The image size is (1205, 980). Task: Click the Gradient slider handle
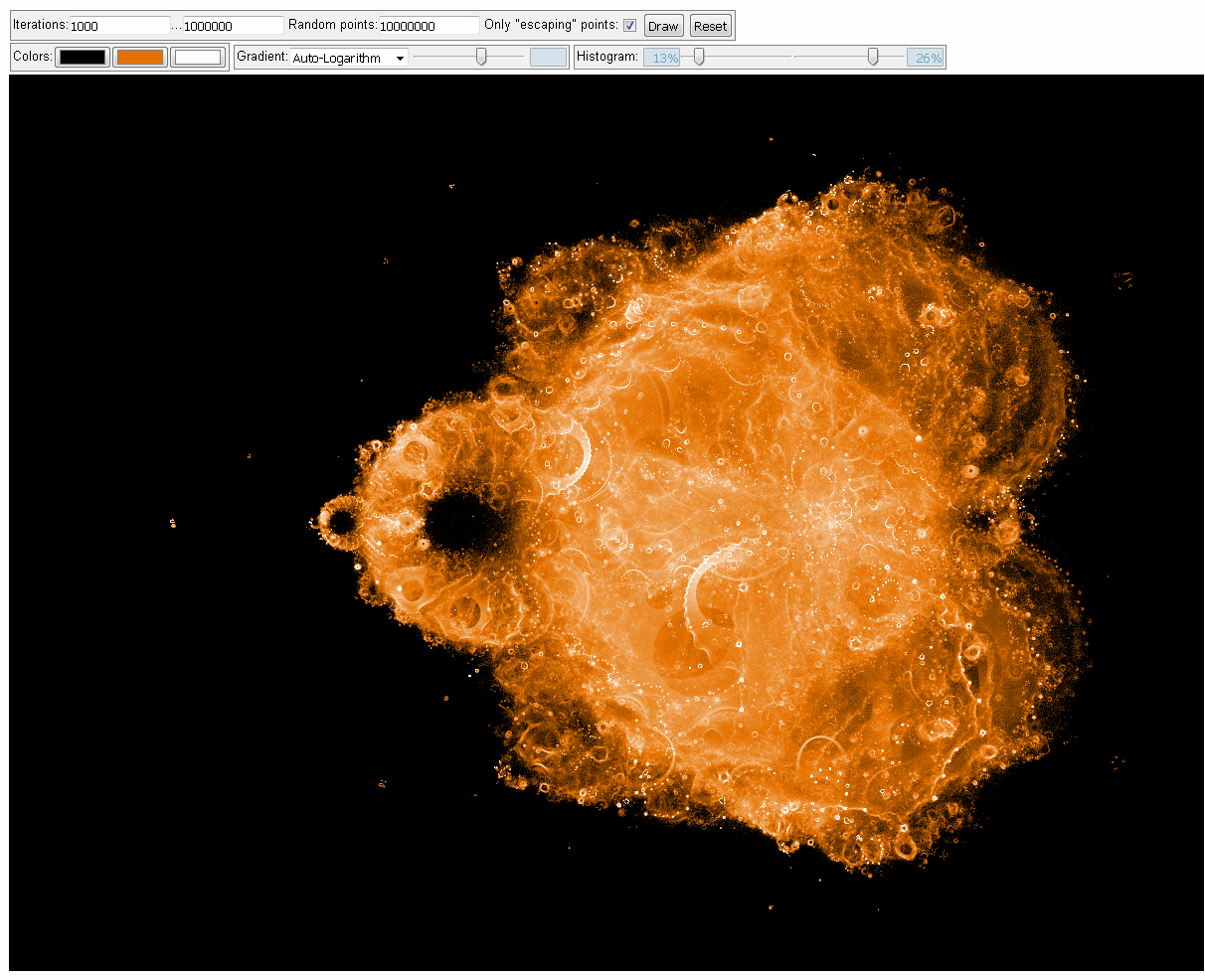tap(481, 58)
